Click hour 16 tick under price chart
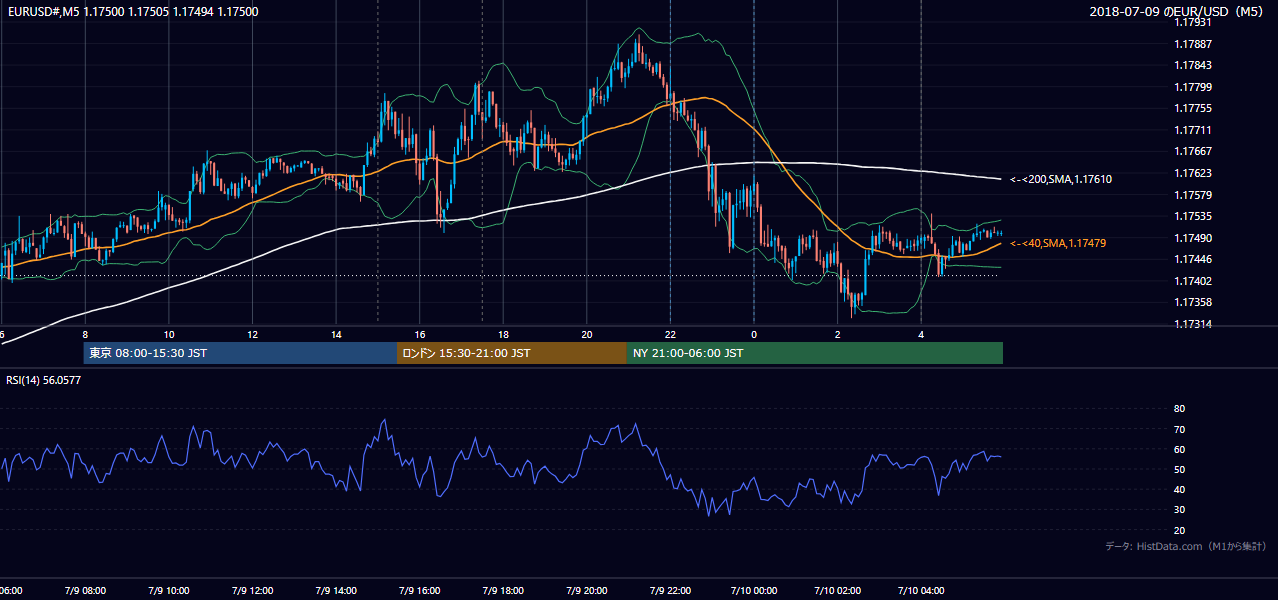The image size is (1278, 600). pos(420,335)
